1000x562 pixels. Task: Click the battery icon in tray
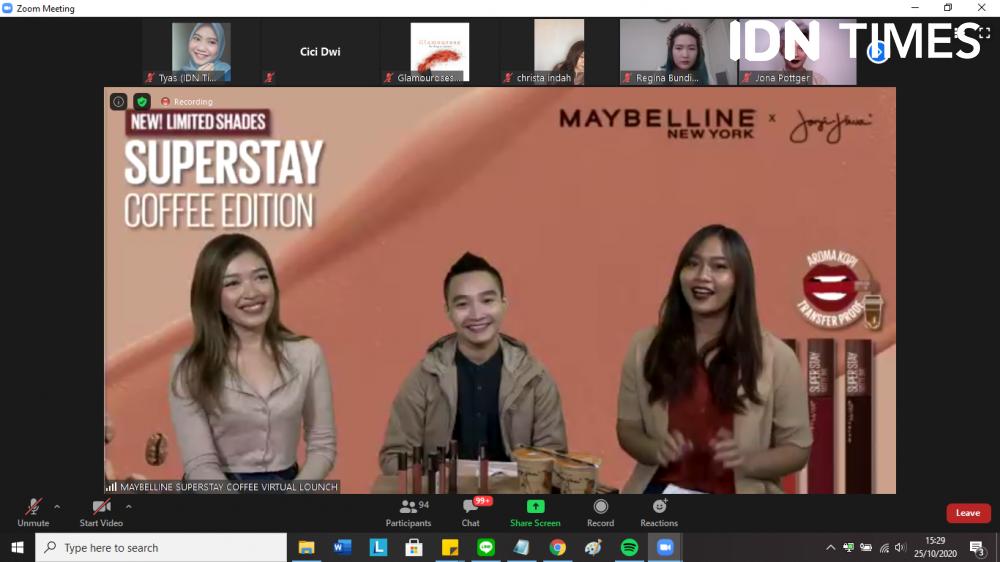coord(866,547)
